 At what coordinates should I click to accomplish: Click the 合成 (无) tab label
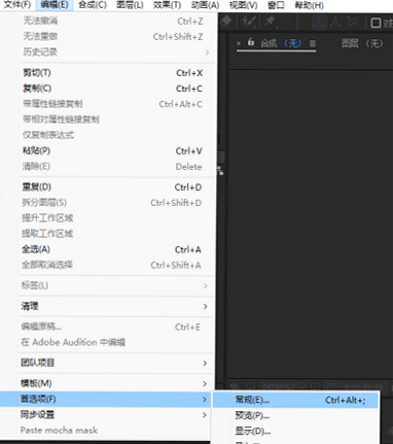[x=281, y=43]
